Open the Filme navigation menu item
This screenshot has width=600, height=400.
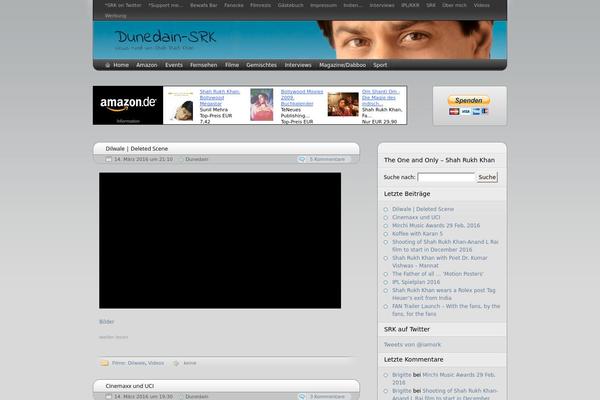(x=232, y=65)
